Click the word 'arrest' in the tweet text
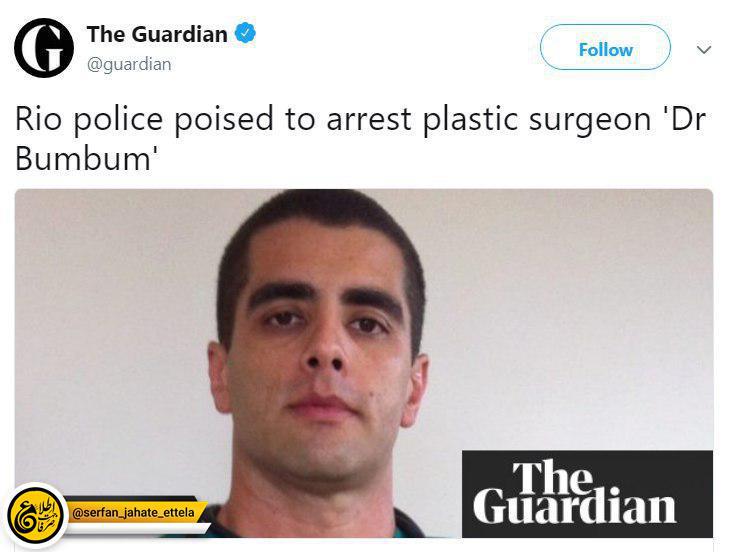The image size is (735, 552). [369, 120]
